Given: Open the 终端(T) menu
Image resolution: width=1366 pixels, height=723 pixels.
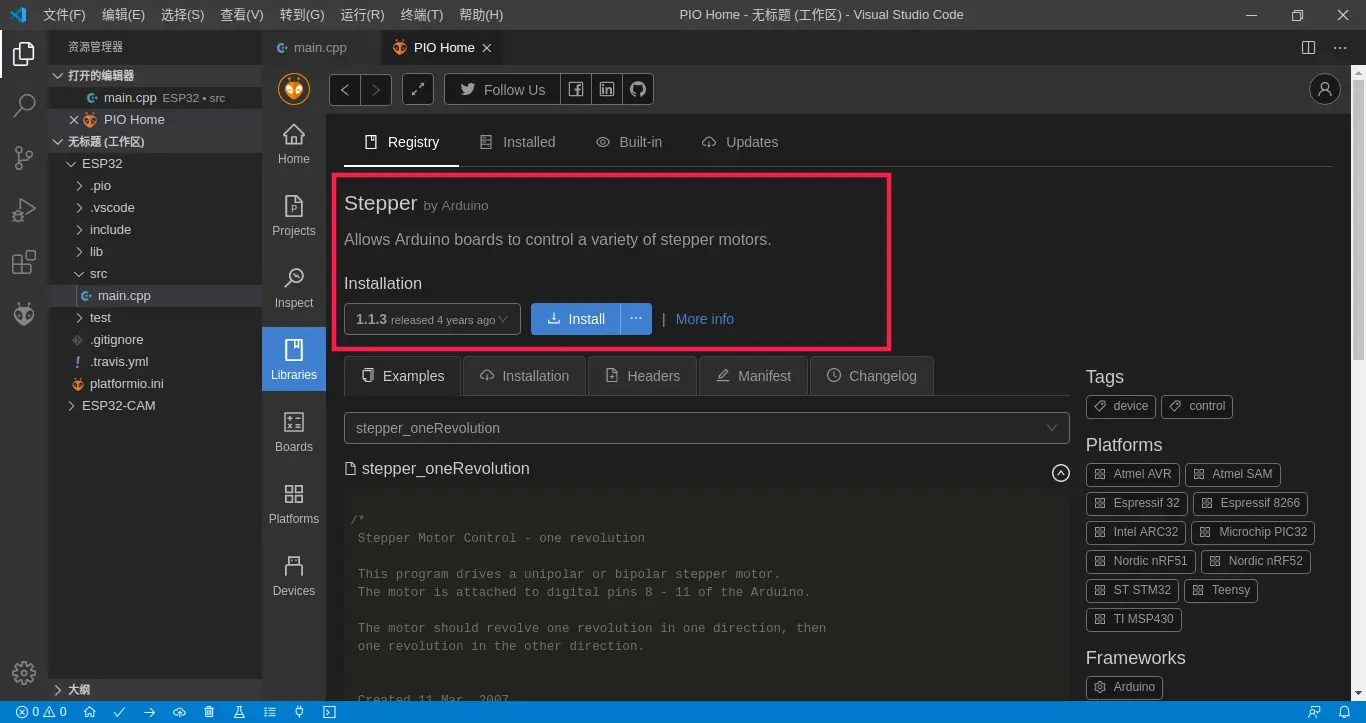Looking at the screenshot, I should [422, 15].
